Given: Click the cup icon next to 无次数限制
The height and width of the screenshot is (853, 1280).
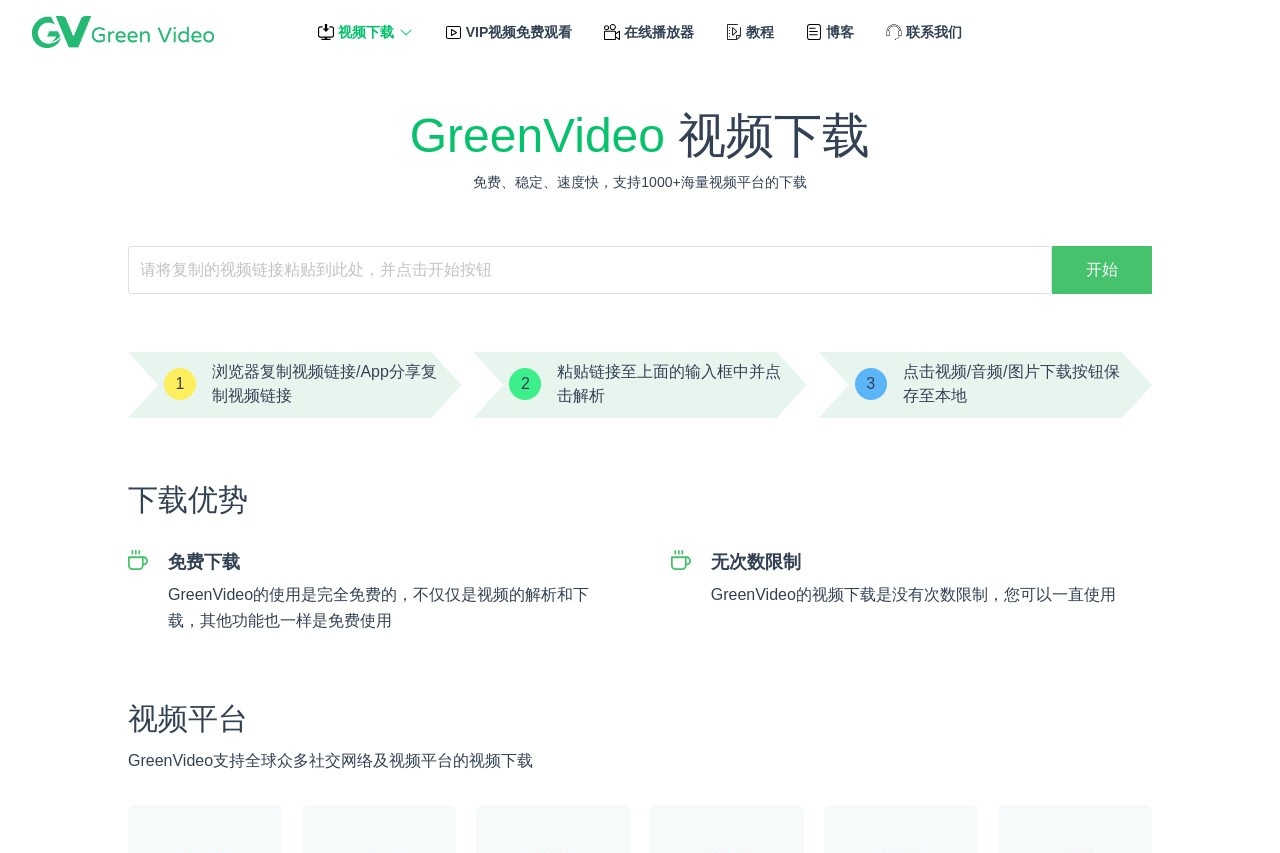Looking at the screenshot, I should 680,561.
